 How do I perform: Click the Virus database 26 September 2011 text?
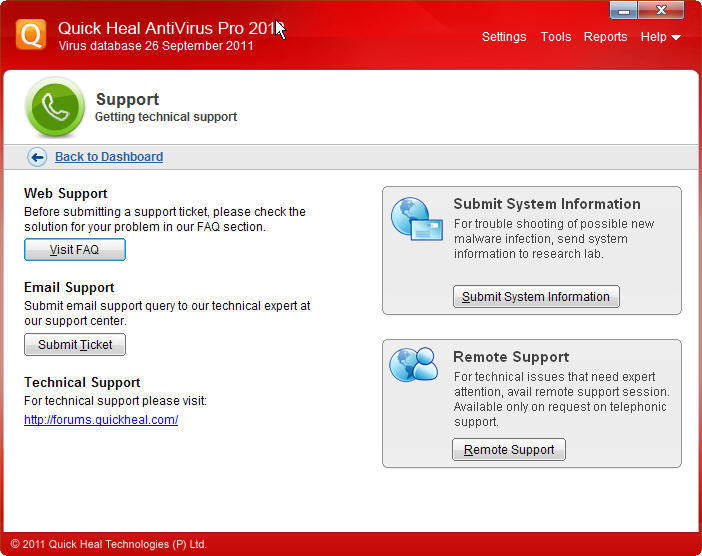pyautogui.click(x=156, y=46)
